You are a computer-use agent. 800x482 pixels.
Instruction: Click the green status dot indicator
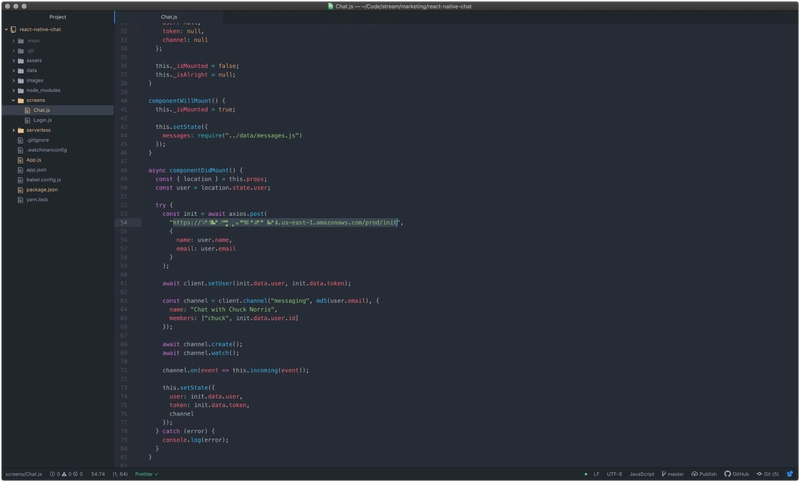click(585, 474)
